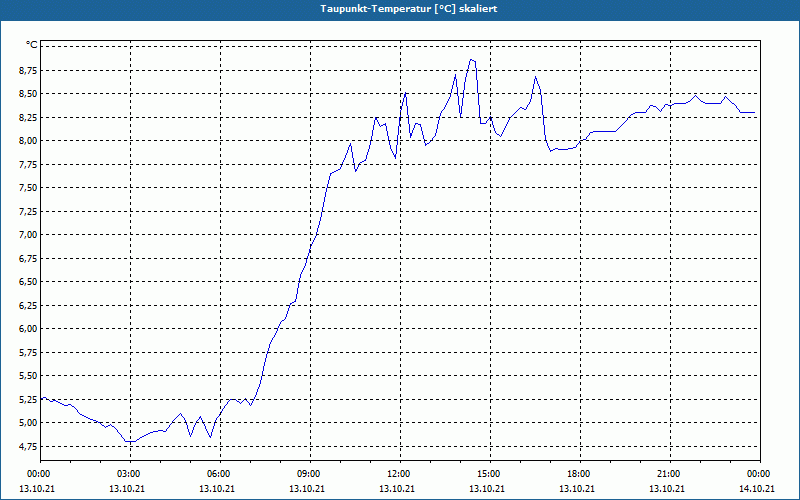Select the 5,00 y-axis value

tap(28, 422)
